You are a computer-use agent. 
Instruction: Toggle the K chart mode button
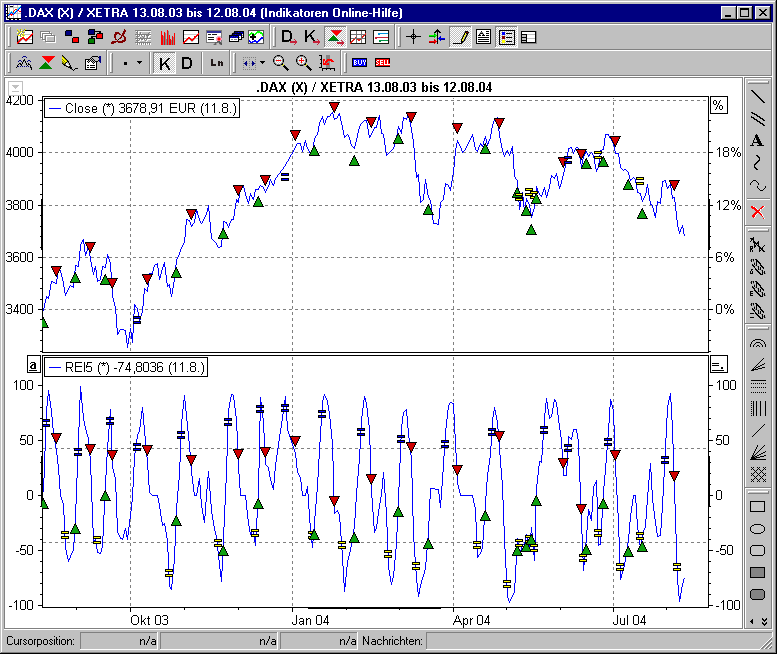(165, 63)
